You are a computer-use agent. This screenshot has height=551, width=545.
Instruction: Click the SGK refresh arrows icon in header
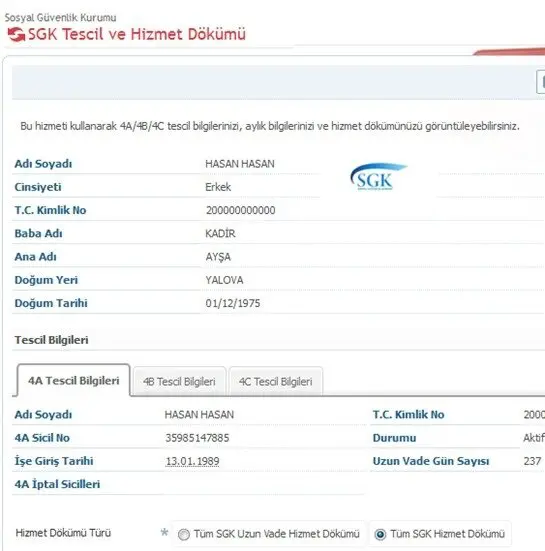point(16,34)
